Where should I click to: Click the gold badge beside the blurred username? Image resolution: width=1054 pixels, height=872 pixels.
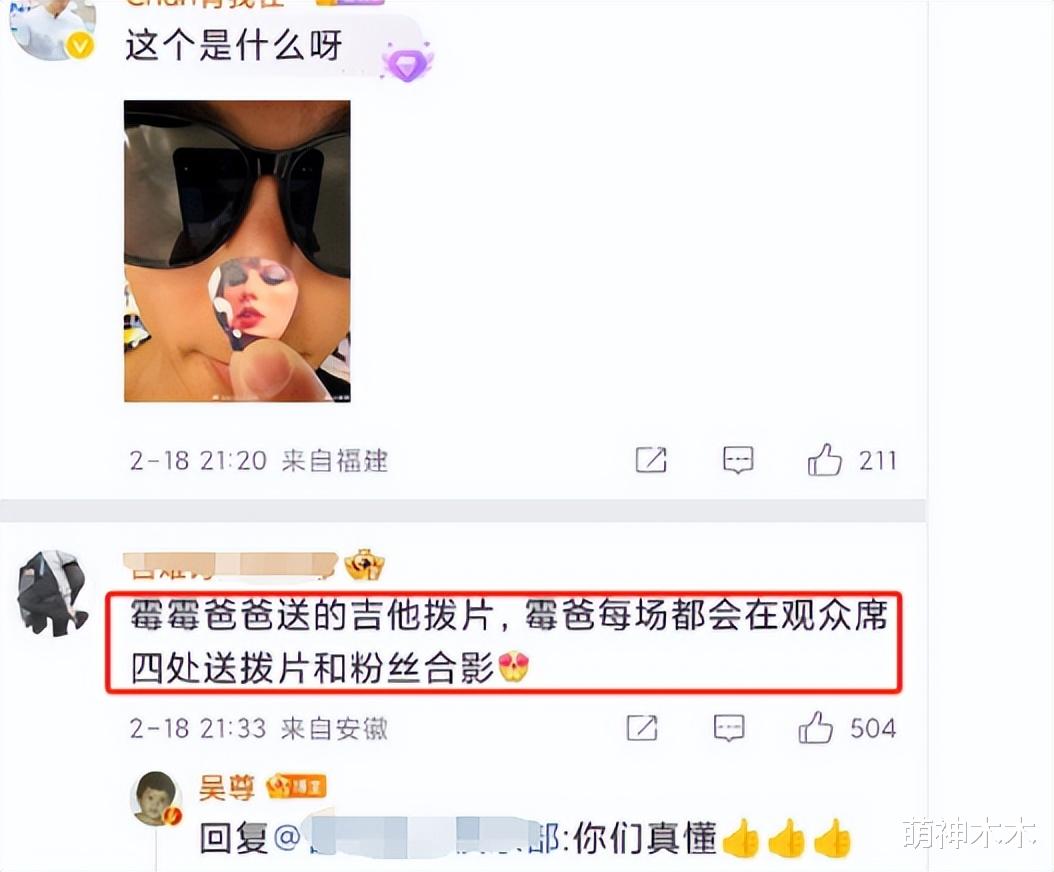pos(364,565)
